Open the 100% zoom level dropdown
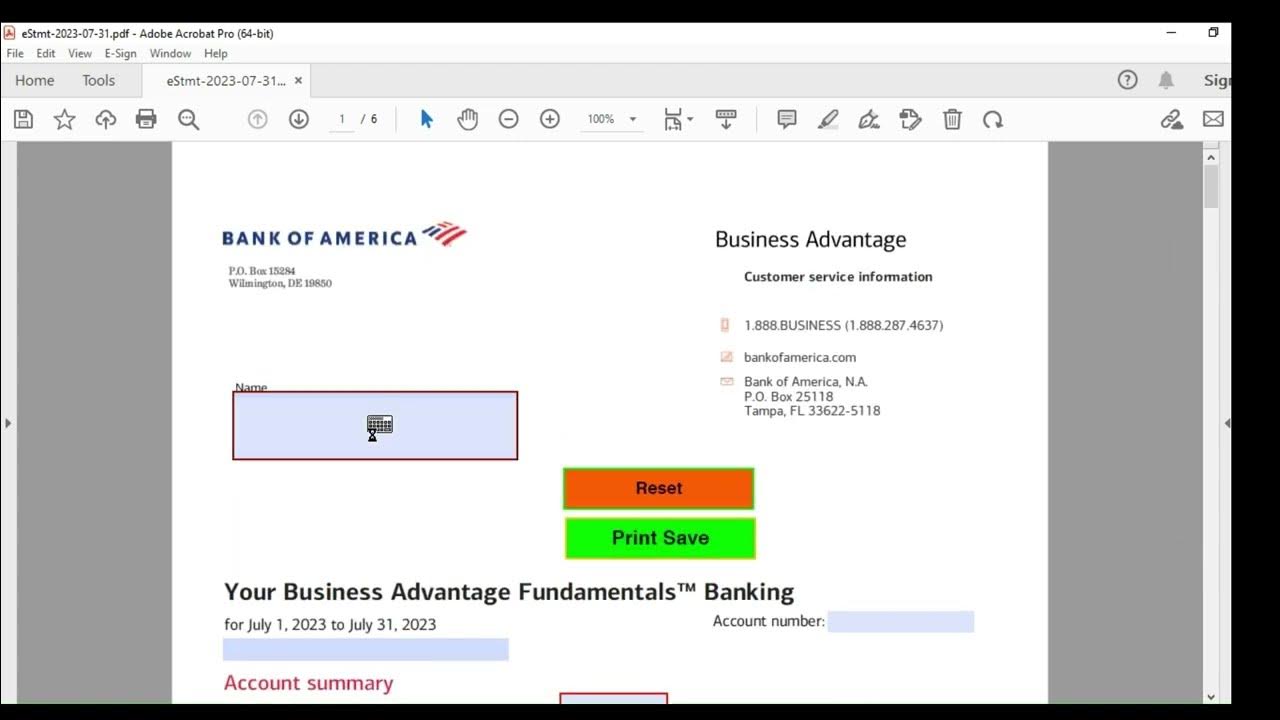 [x=632, y=120]
